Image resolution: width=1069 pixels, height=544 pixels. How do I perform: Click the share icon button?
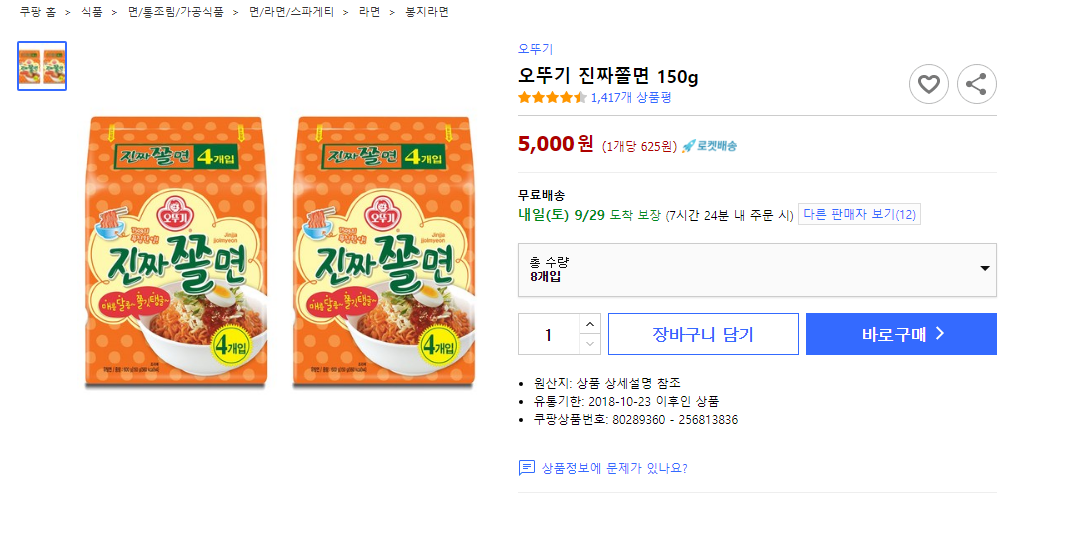point(977,84)
